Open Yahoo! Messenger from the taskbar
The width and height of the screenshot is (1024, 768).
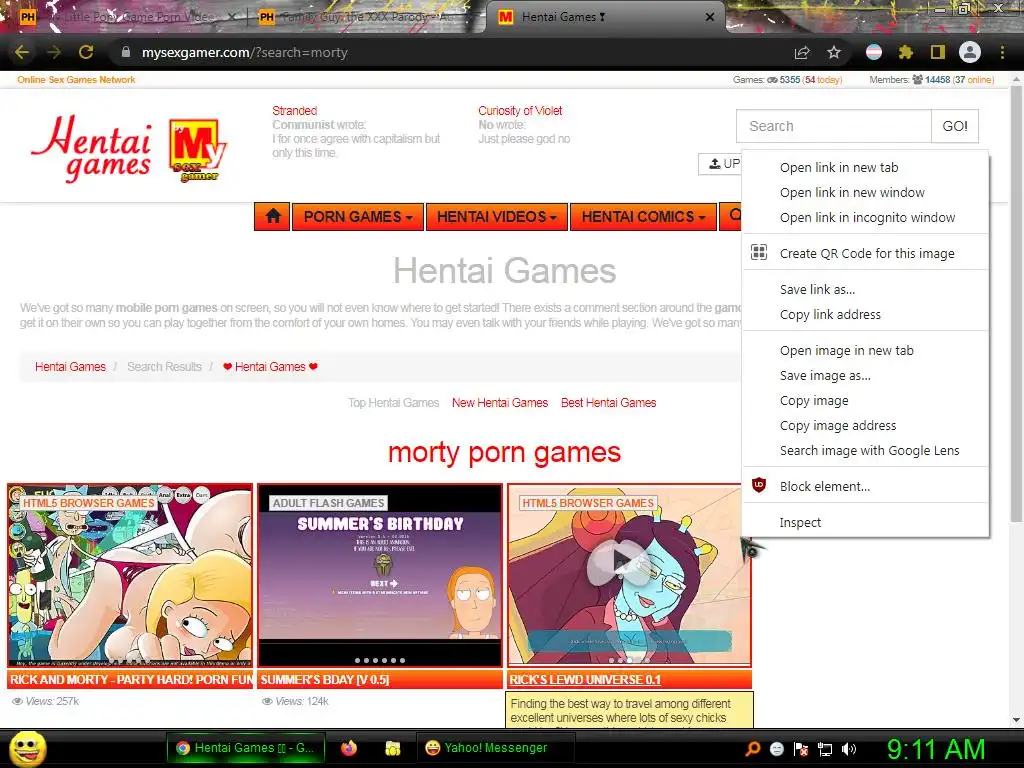point(496,748)
